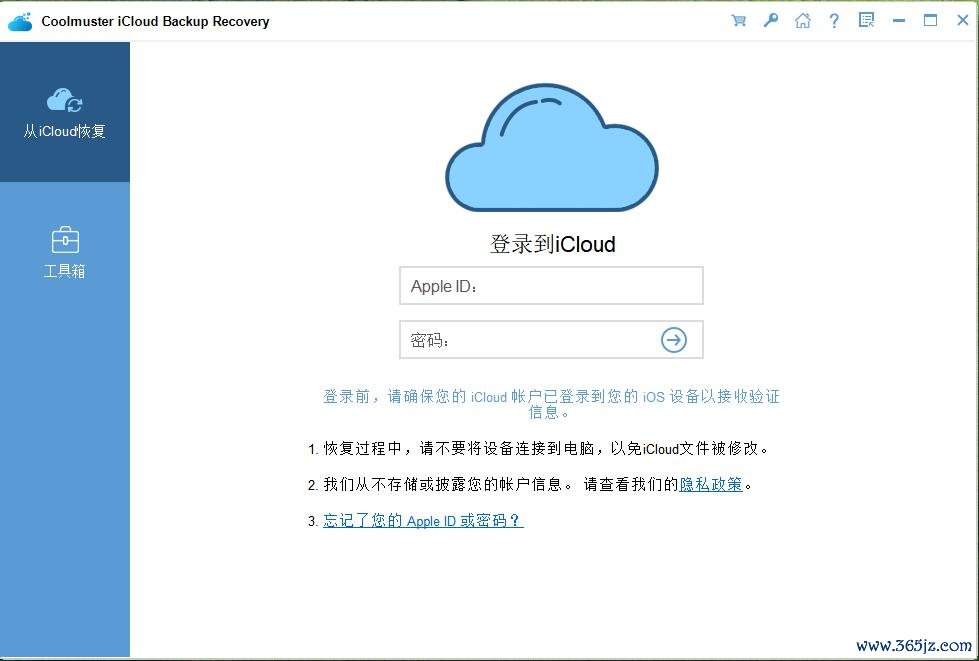The image size is (979, 661).
Task: Open the 隐私政策 privacy policy link
Action: 711,484
